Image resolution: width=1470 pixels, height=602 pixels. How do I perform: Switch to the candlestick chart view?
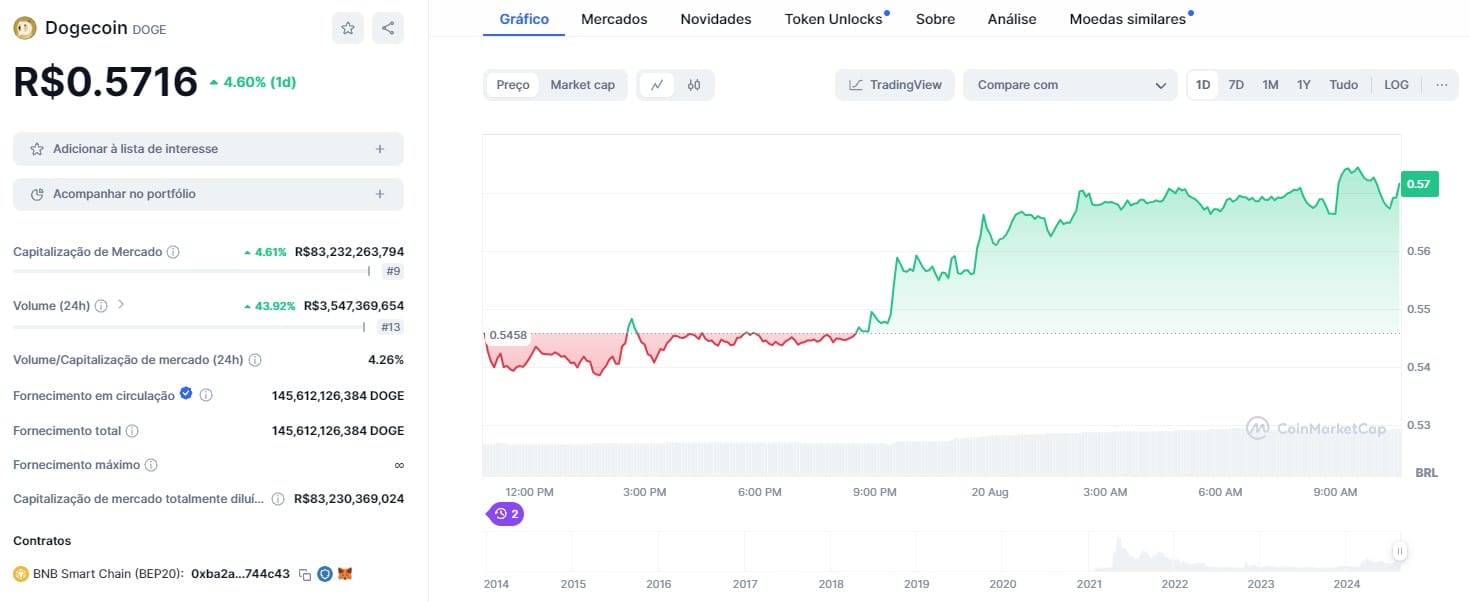[x=694, y=85]
